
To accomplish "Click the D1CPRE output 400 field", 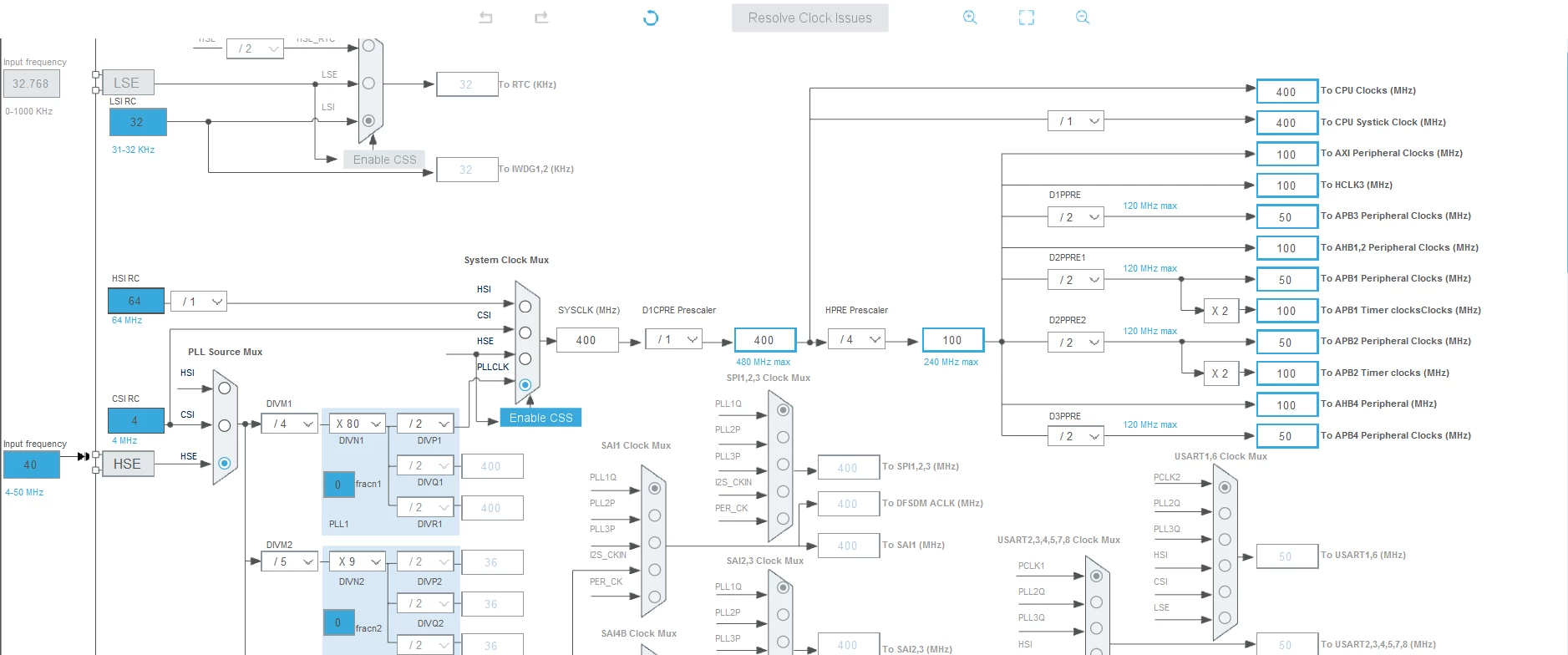I will [764, 340].
